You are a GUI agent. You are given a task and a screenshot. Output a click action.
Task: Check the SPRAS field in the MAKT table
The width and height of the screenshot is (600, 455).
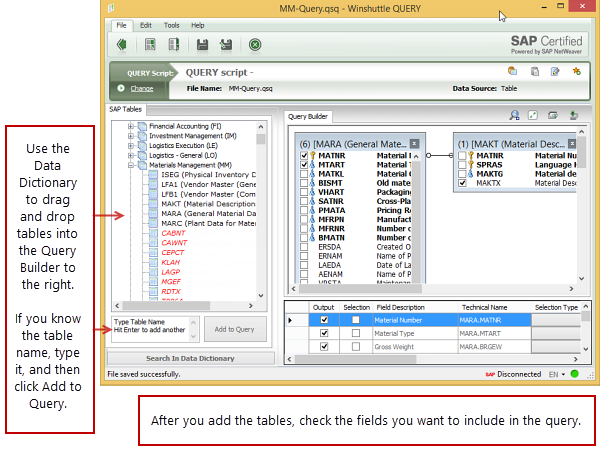462,165
